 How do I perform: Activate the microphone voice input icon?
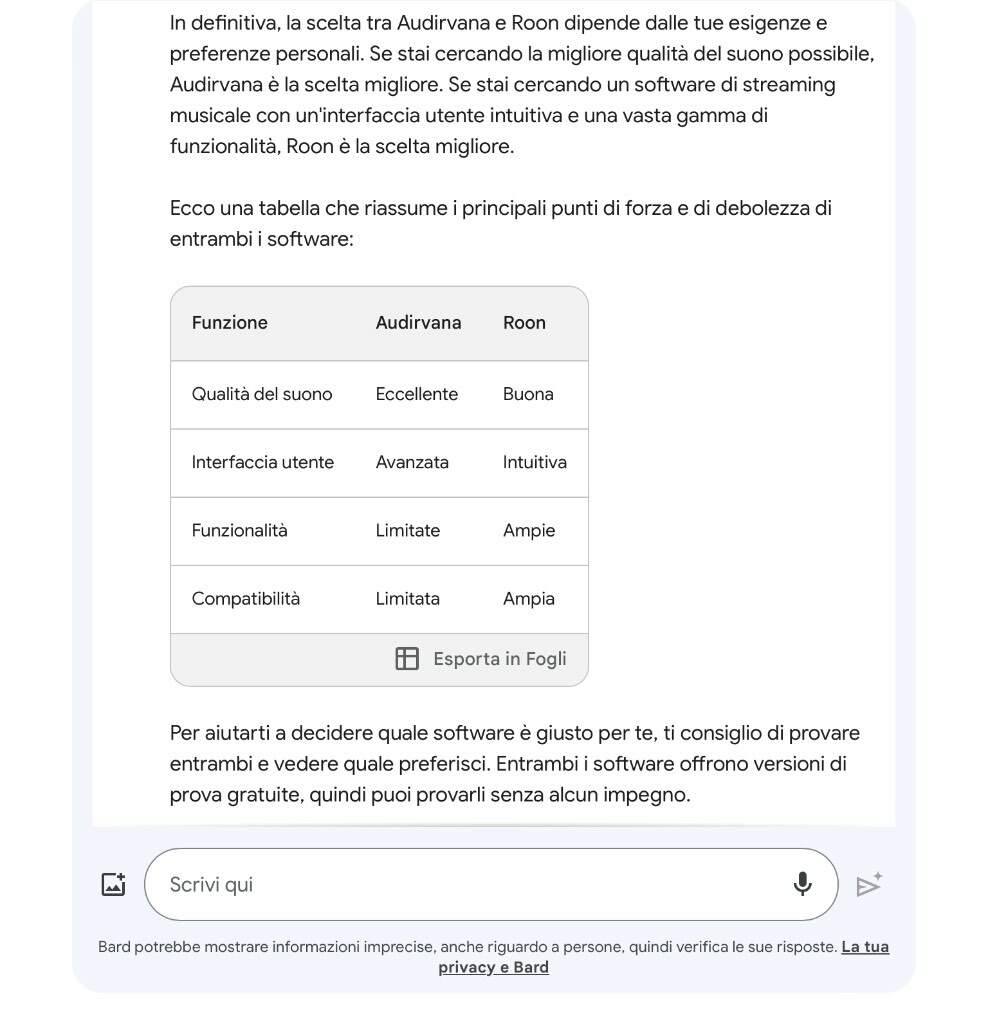tap(802, 884)
